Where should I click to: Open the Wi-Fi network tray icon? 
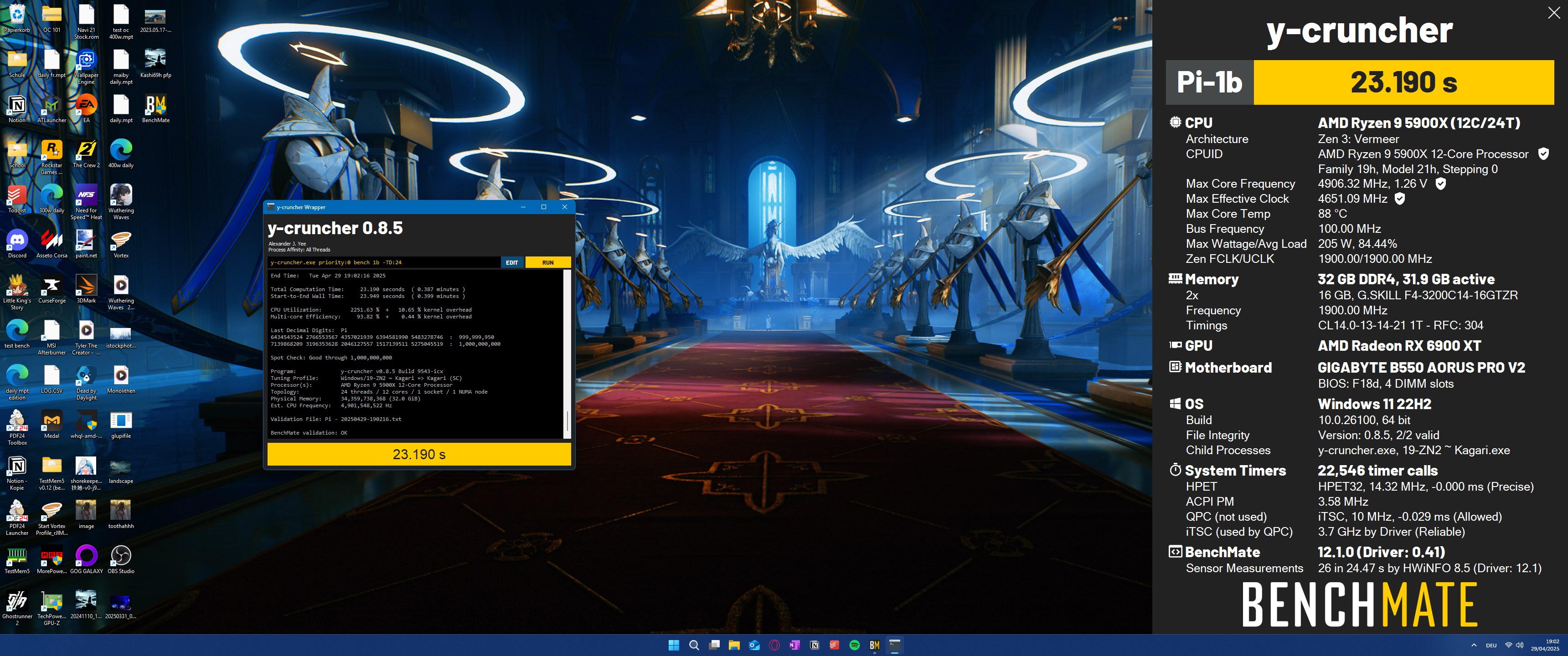[x=1508, y=645]
